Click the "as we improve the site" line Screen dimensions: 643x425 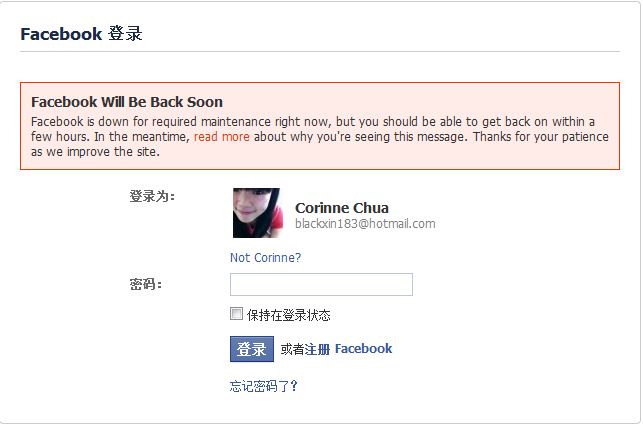tap(95, 152)
